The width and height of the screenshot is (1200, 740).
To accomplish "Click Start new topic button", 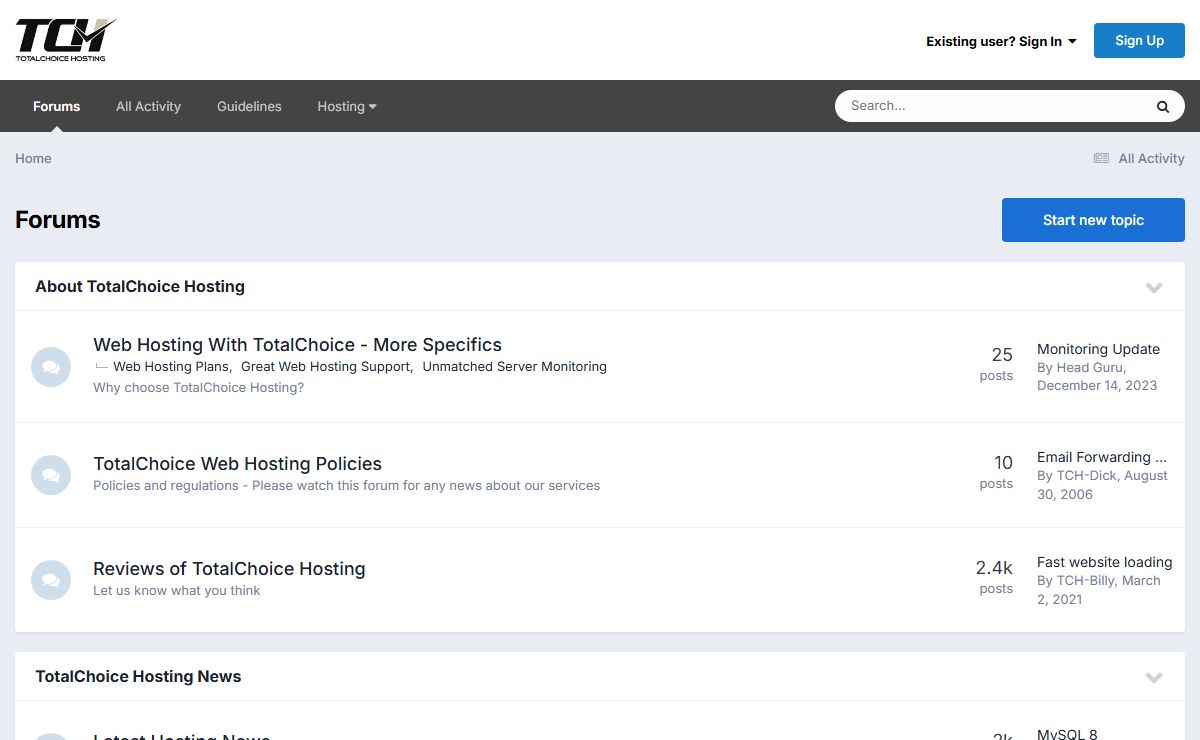I will tap(1093, 220).
